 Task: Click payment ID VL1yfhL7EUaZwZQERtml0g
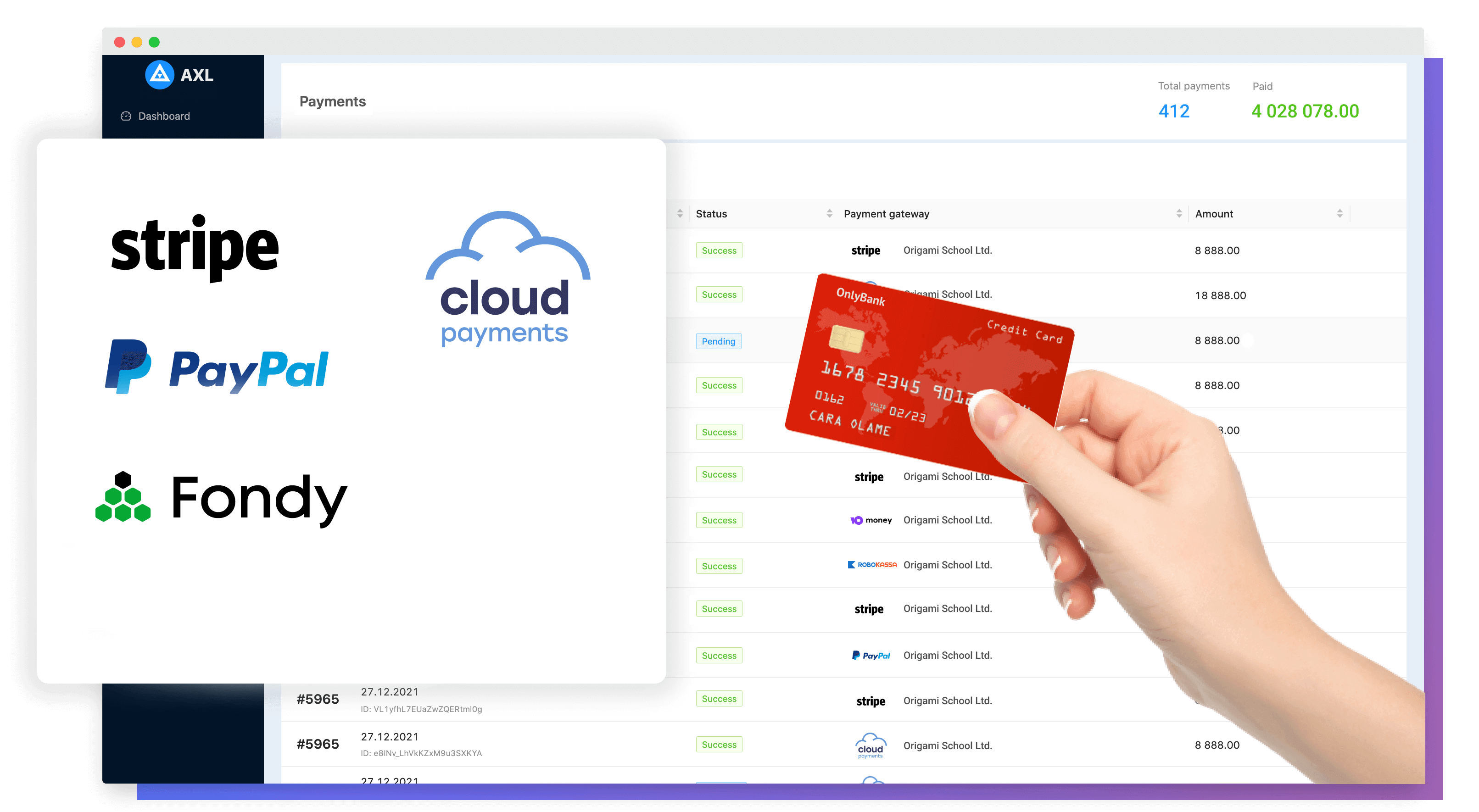click(421, 709)
